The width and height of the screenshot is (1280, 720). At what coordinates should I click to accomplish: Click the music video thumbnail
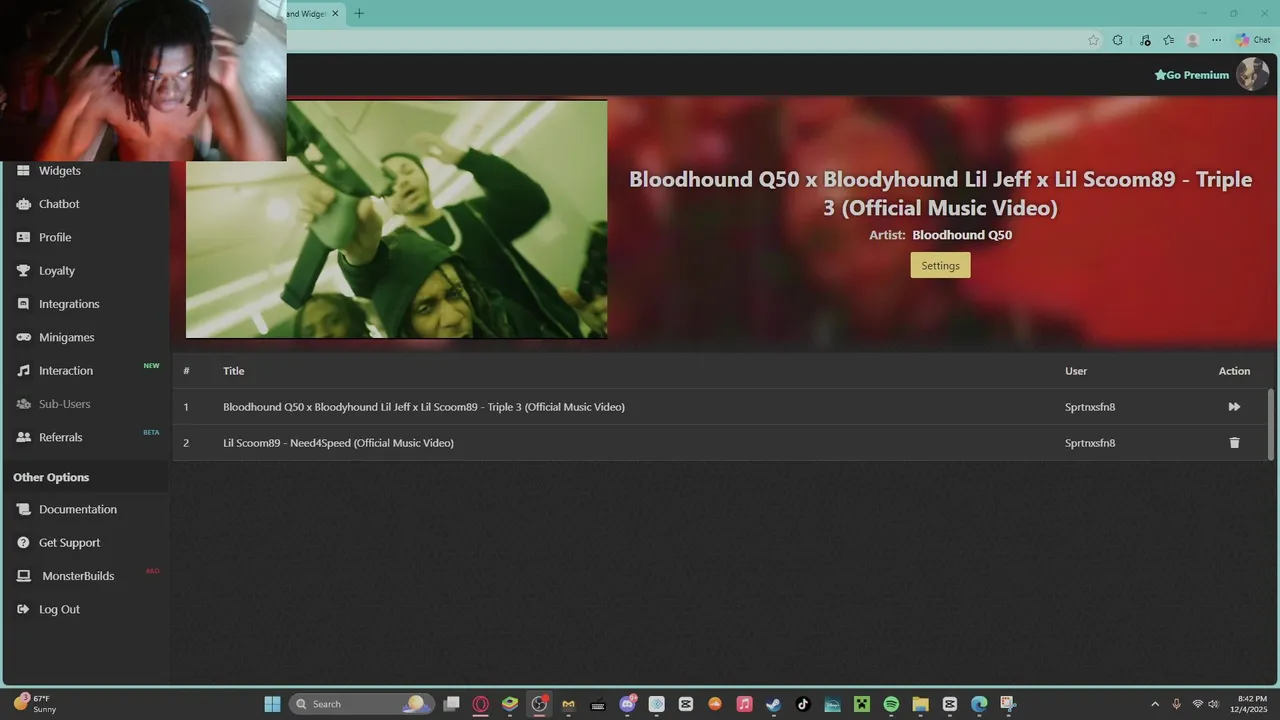[x=396, y=219]
